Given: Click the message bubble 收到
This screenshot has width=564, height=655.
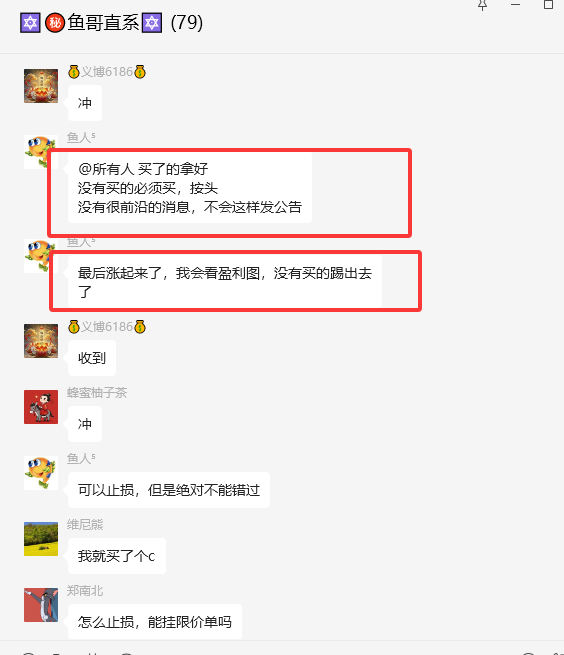Looking at the screenshot, I should point(92,358).
